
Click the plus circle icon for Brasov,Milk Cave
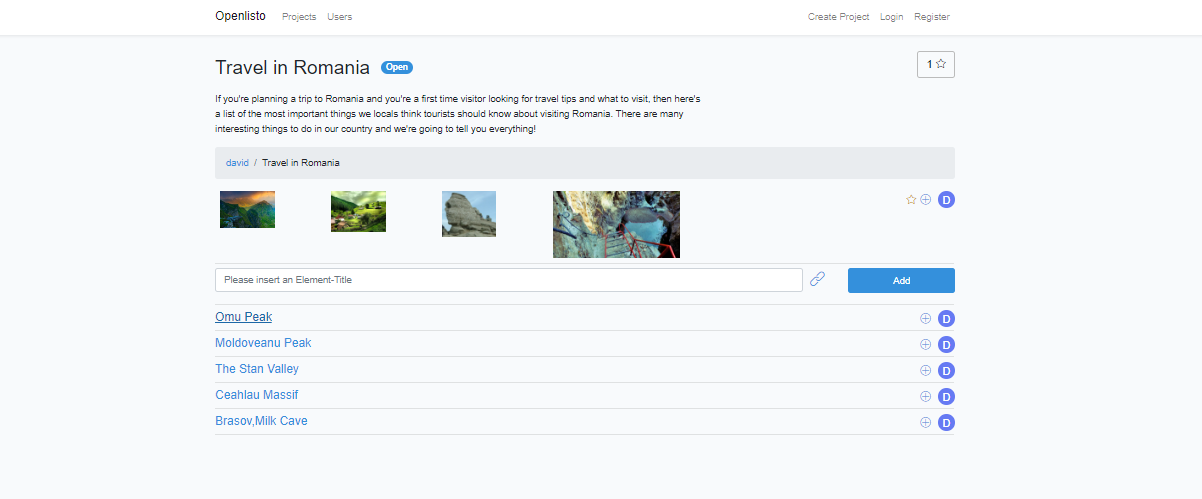click(925, 423)
